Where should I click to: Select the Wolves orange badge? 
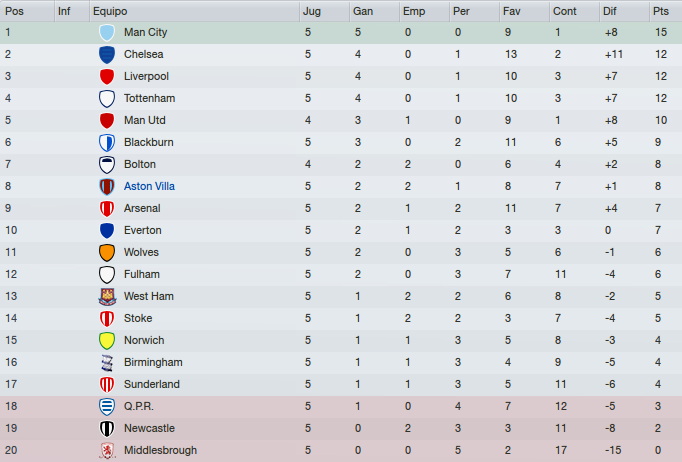pos(107,252)
